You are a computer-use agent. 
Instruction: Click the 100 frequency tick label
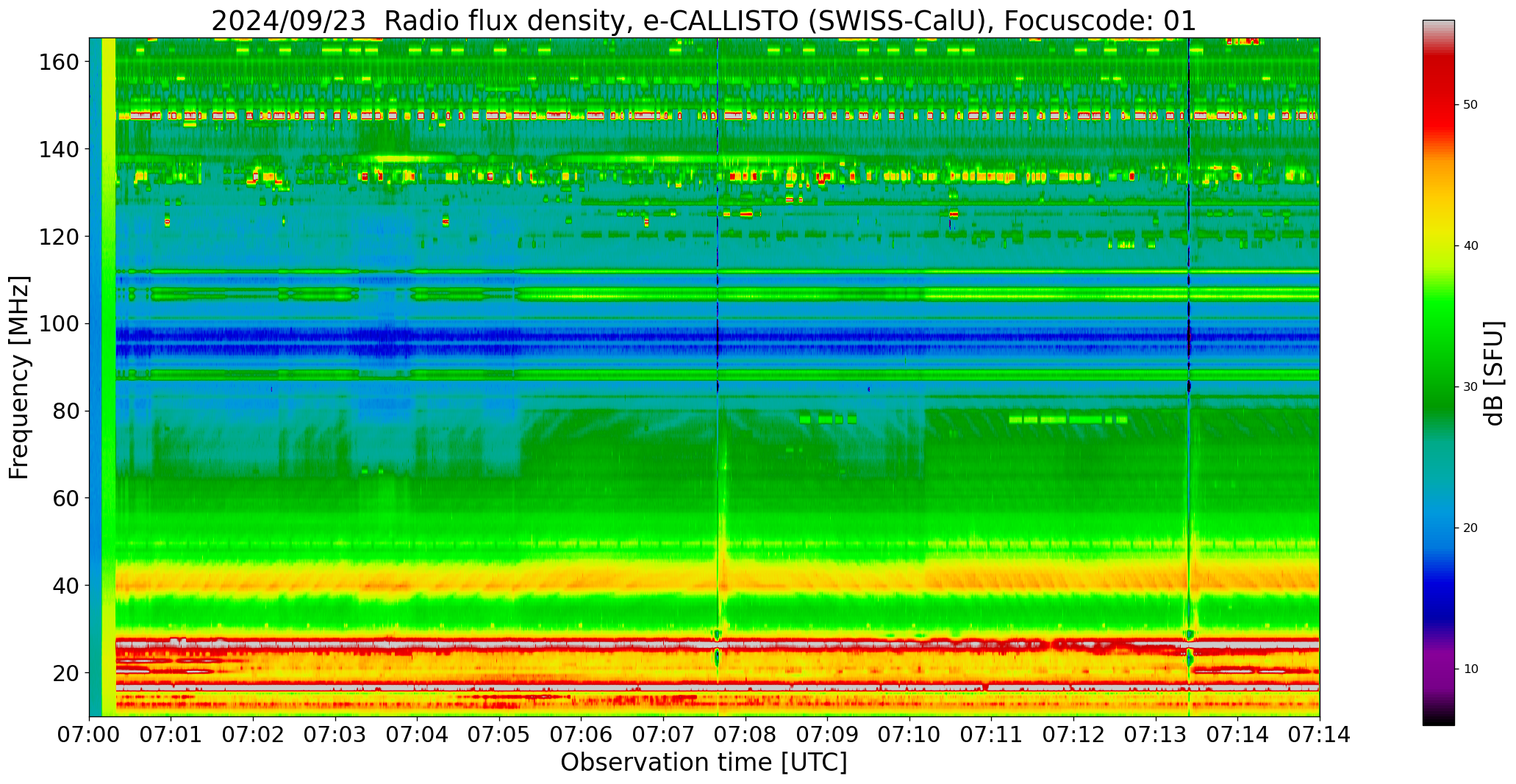[x=59, y=323]
